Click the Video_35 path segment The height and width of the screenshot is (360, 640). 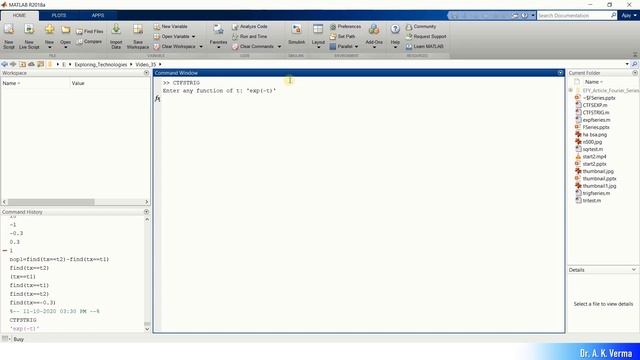[146, 64]
